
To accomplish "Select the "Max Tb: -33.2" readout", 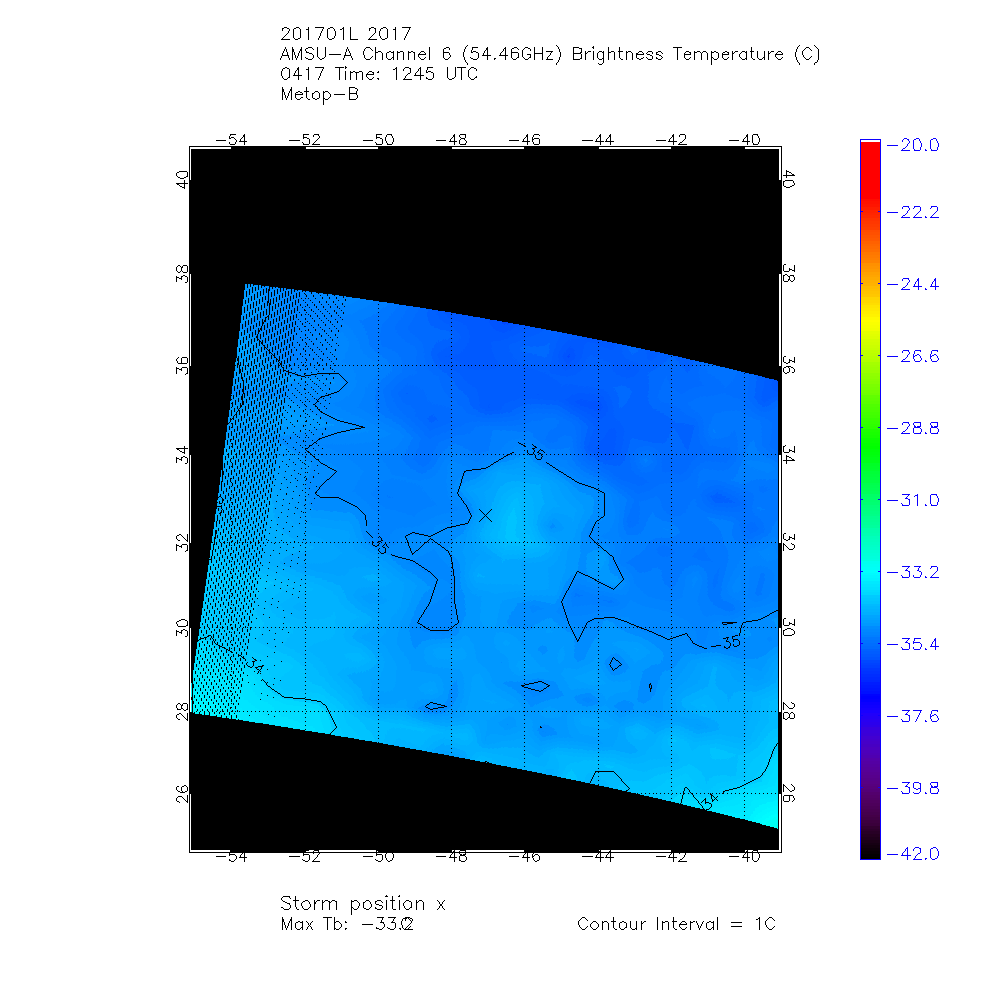I will point(347,924).
